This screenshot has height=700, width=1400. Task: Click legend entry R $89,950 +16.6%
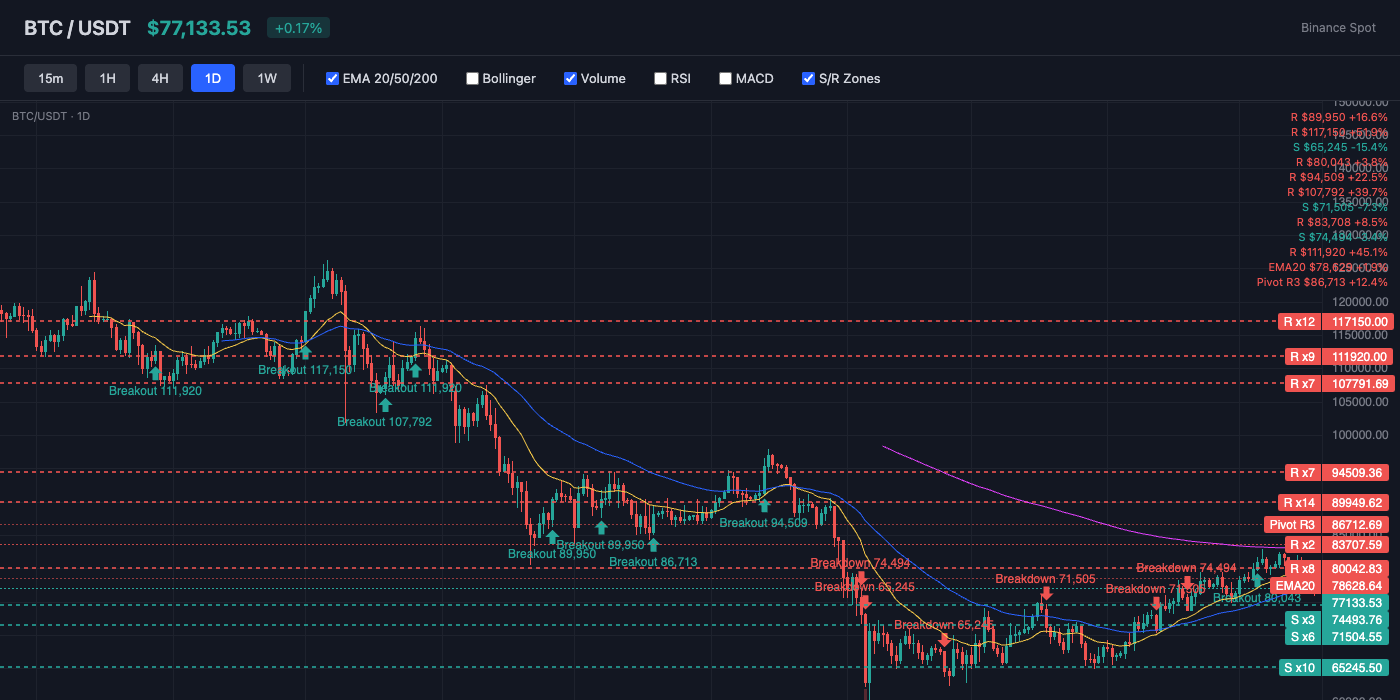tap(1339, 117)
